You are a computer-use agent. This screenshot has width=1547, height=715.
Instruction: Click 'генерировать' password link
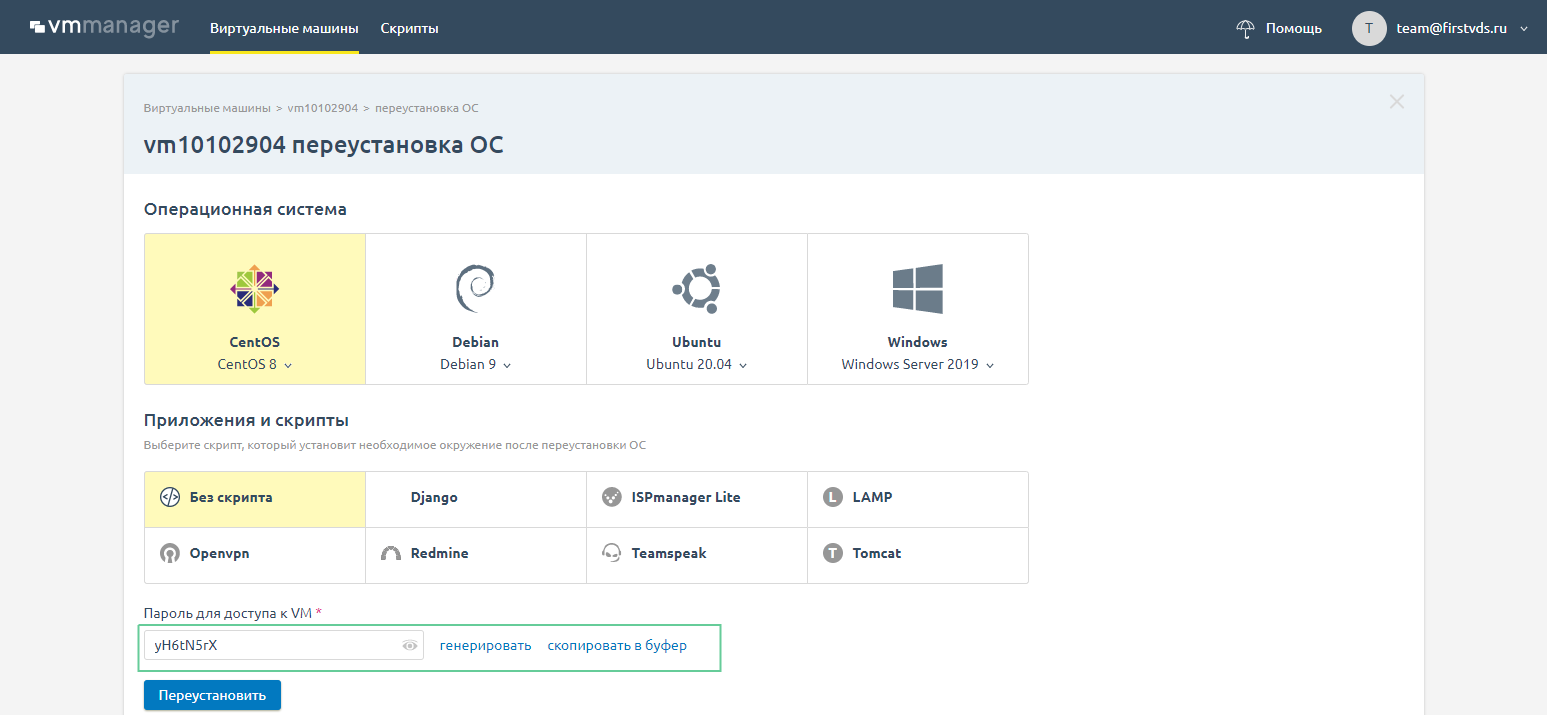485,645
